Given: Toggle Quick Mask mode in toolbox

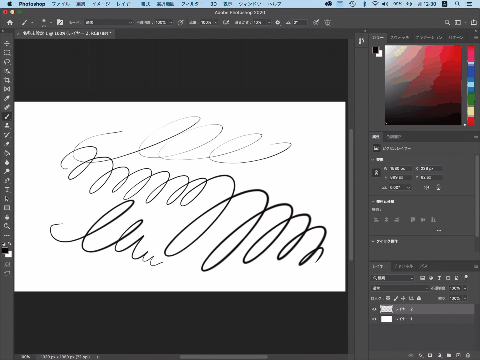Looking at the screenshot, I should coord(7,264).
